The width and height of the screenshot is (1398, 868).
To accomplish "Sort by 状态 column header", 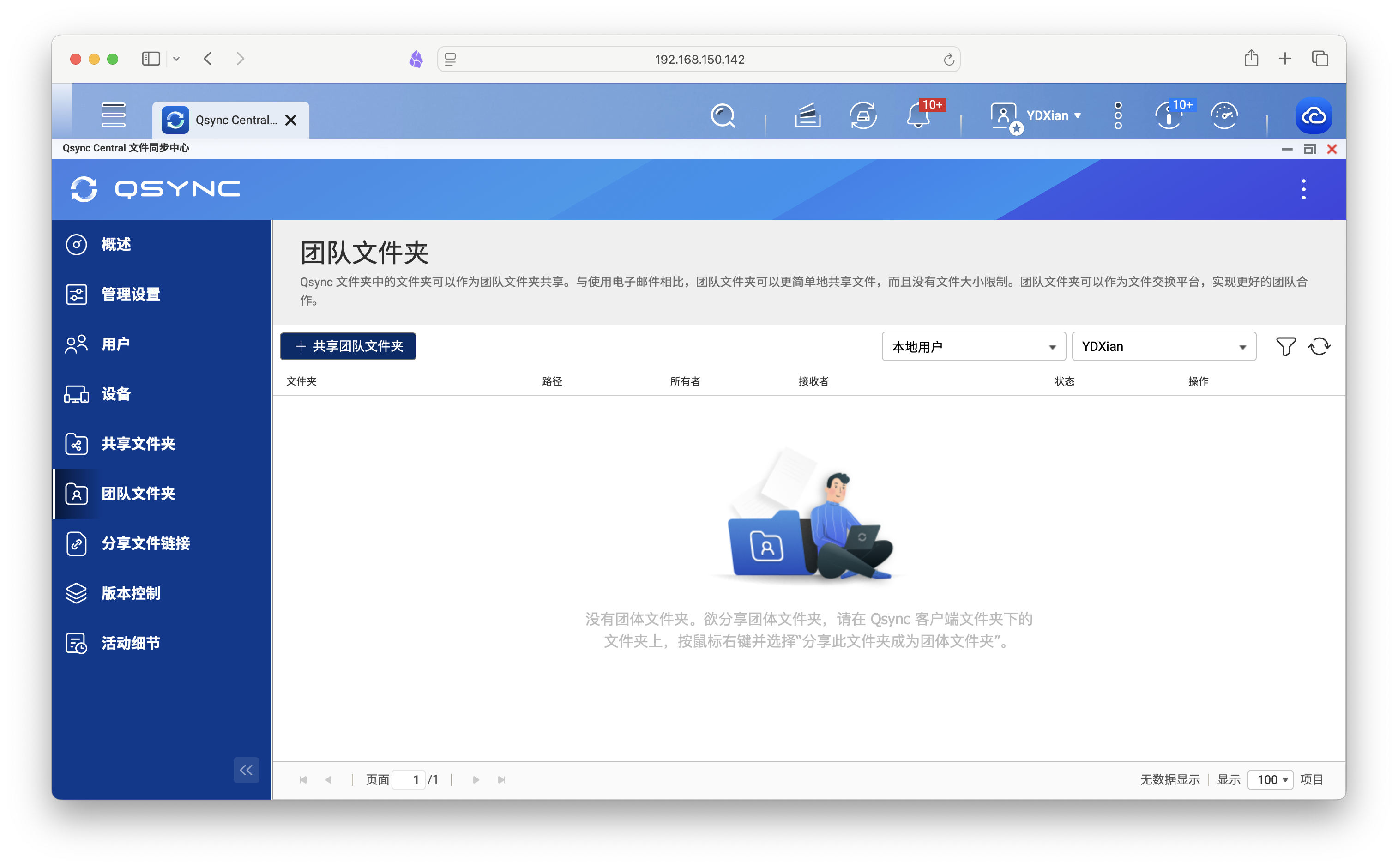I will click(x=1064, y=381).
